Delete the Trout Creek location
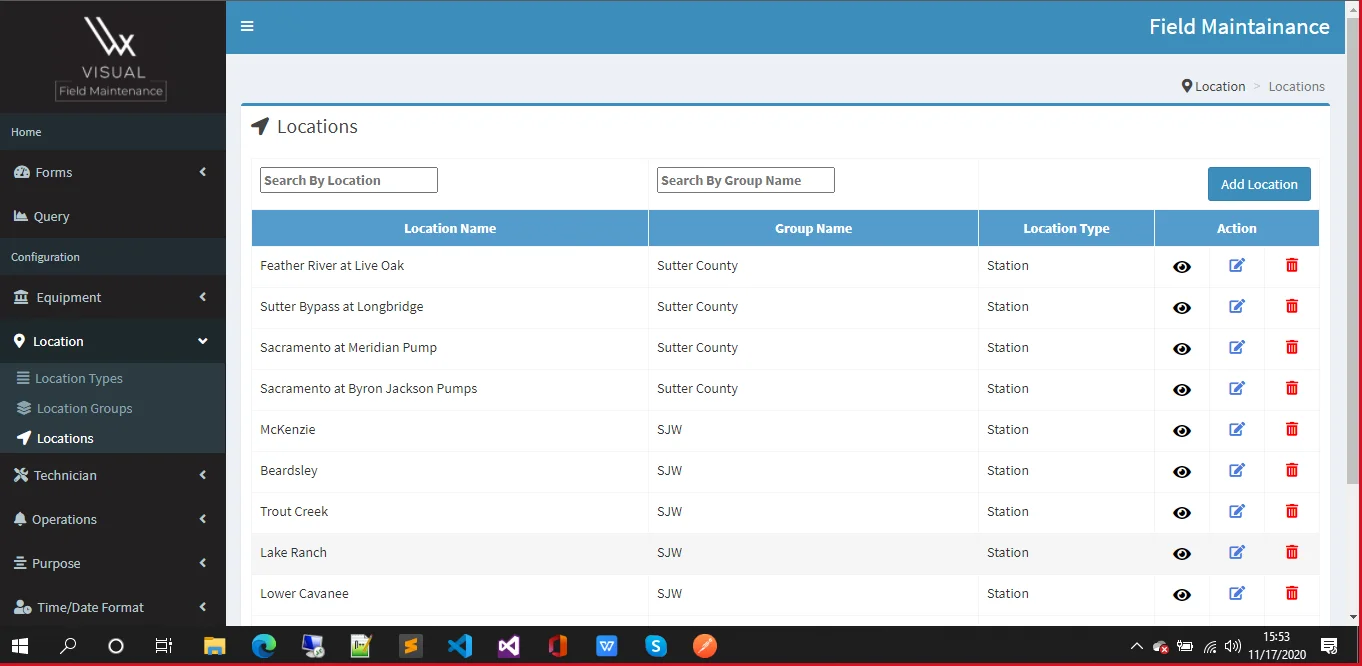Screen dimensions: 1362x666 (1292, 511)
